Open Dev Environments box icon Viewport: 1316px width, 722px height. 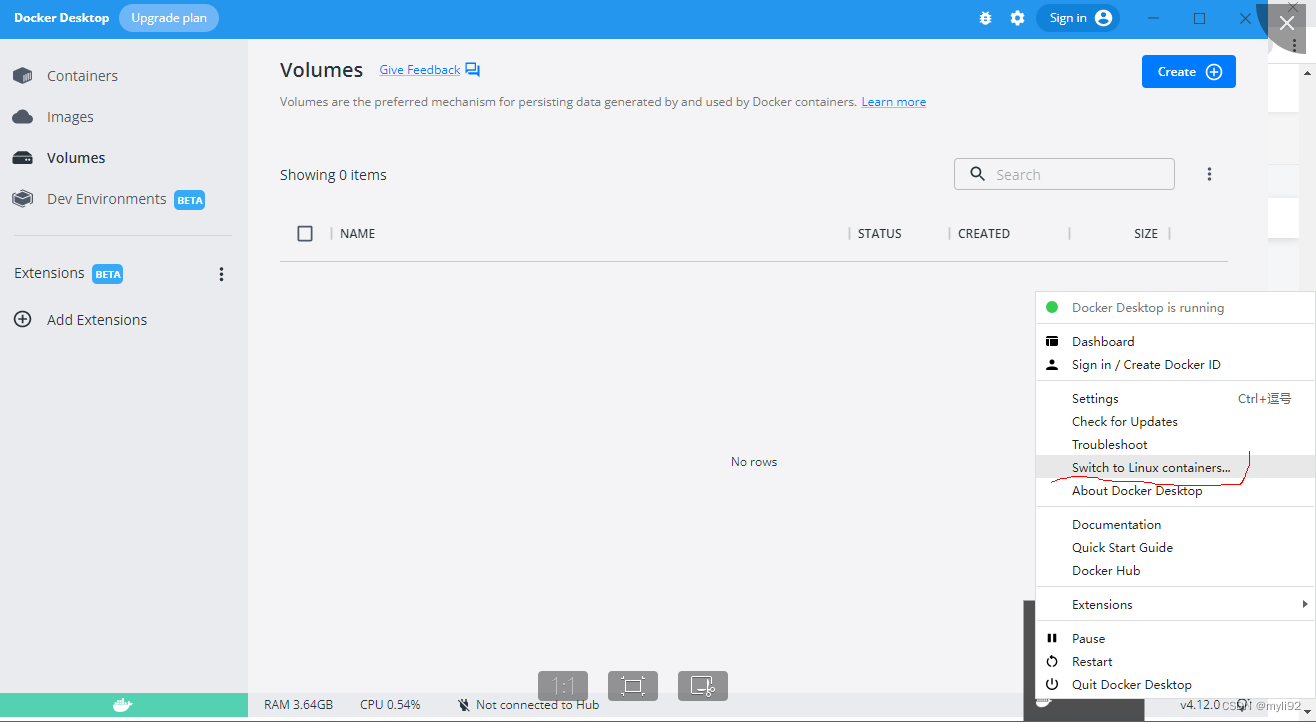click(x=22, y=199)
